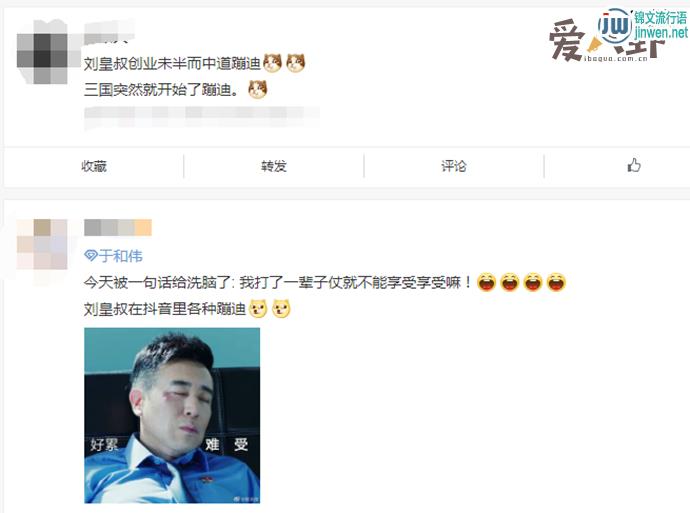690x513 pixels.
Task: Click the diamond icon beside 于和伟
Action: coord(91,256)
